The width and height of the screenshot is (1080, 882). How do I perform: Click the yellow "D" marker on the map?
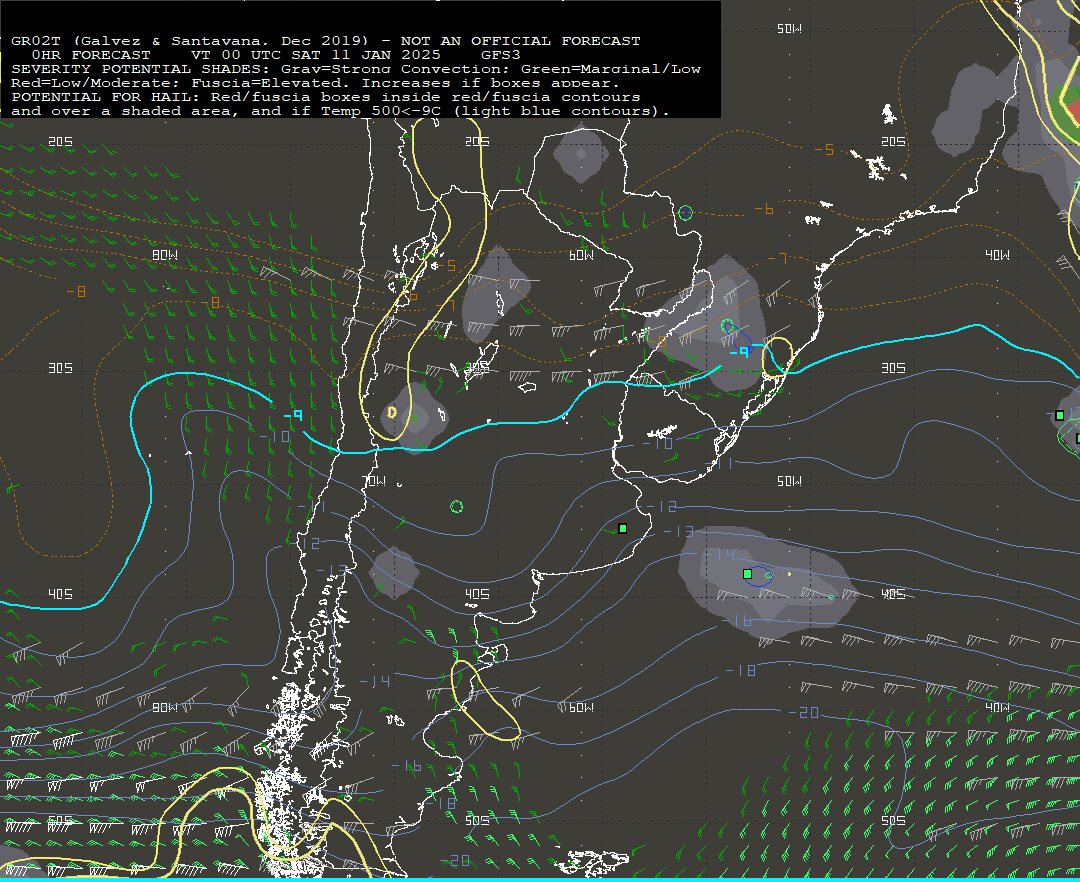(x=392, y=412)
